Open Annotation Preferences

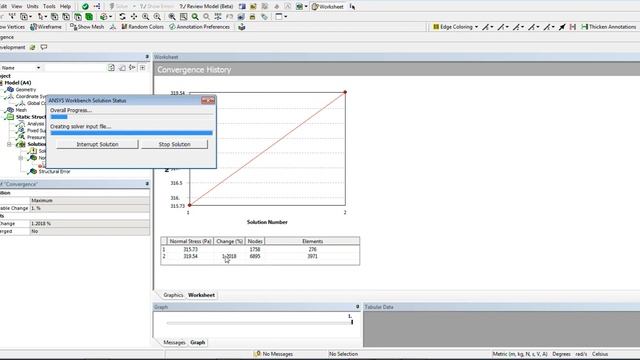pyautogui.click(x=199, y=27)
